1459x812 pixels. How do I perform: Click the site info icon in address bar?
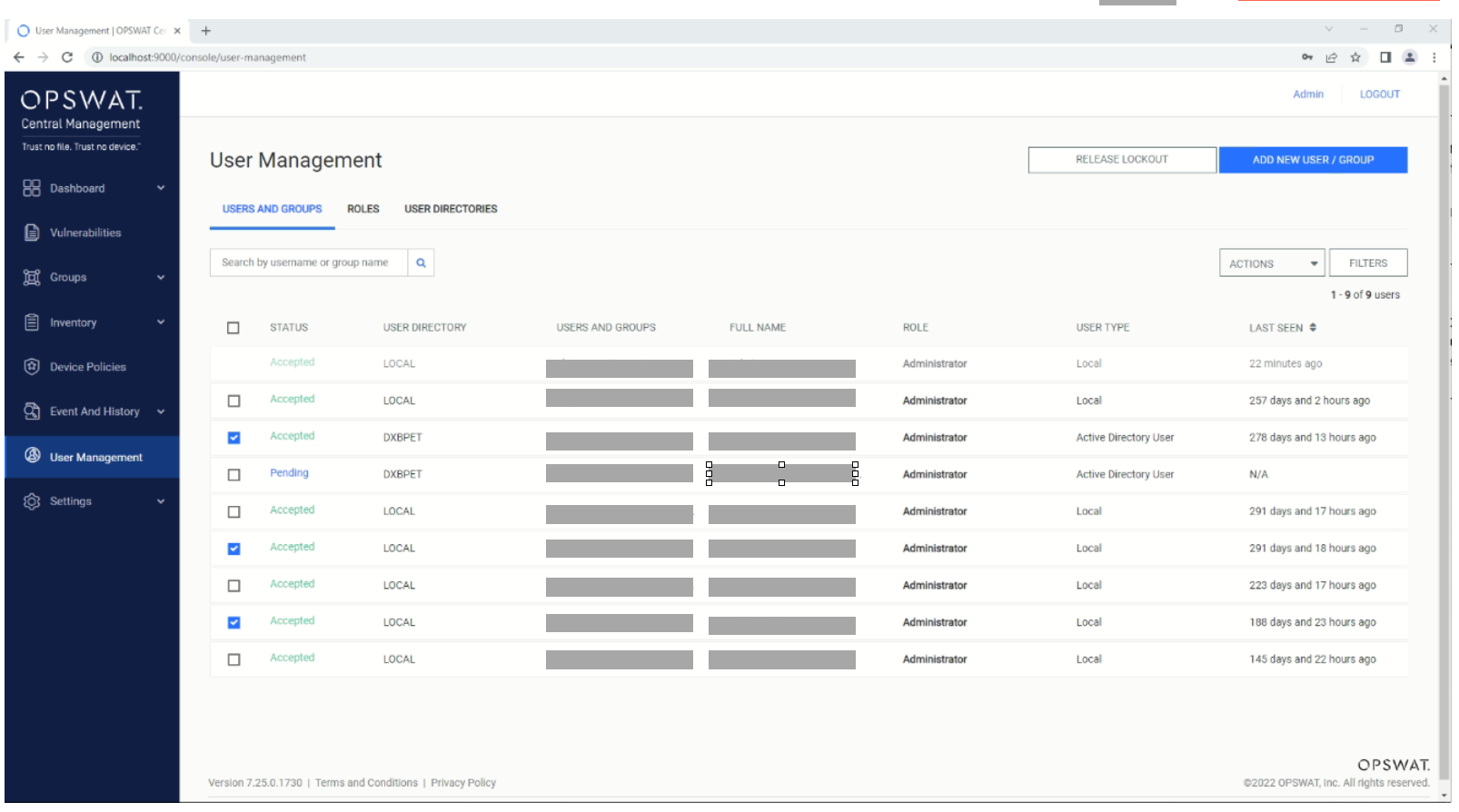tap(97, 57)
